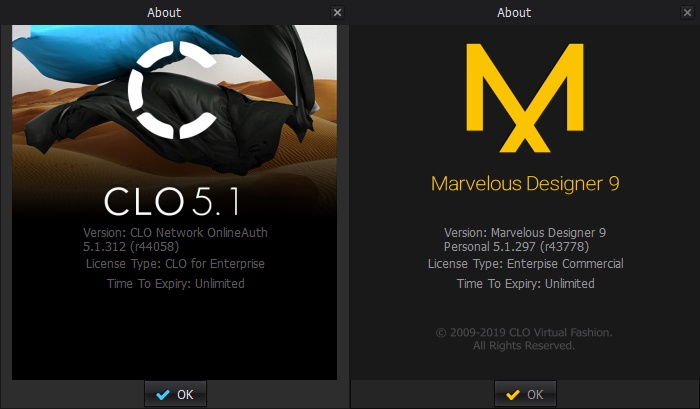Click the 'Marvelous Designer 9' yellow title

point(525,184)
